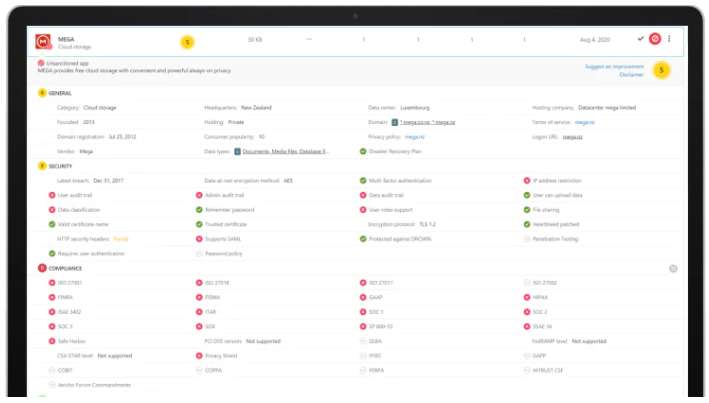Click the HITRUST CSF label
This screenshot has height=403, width=709.
click(548, 370)
